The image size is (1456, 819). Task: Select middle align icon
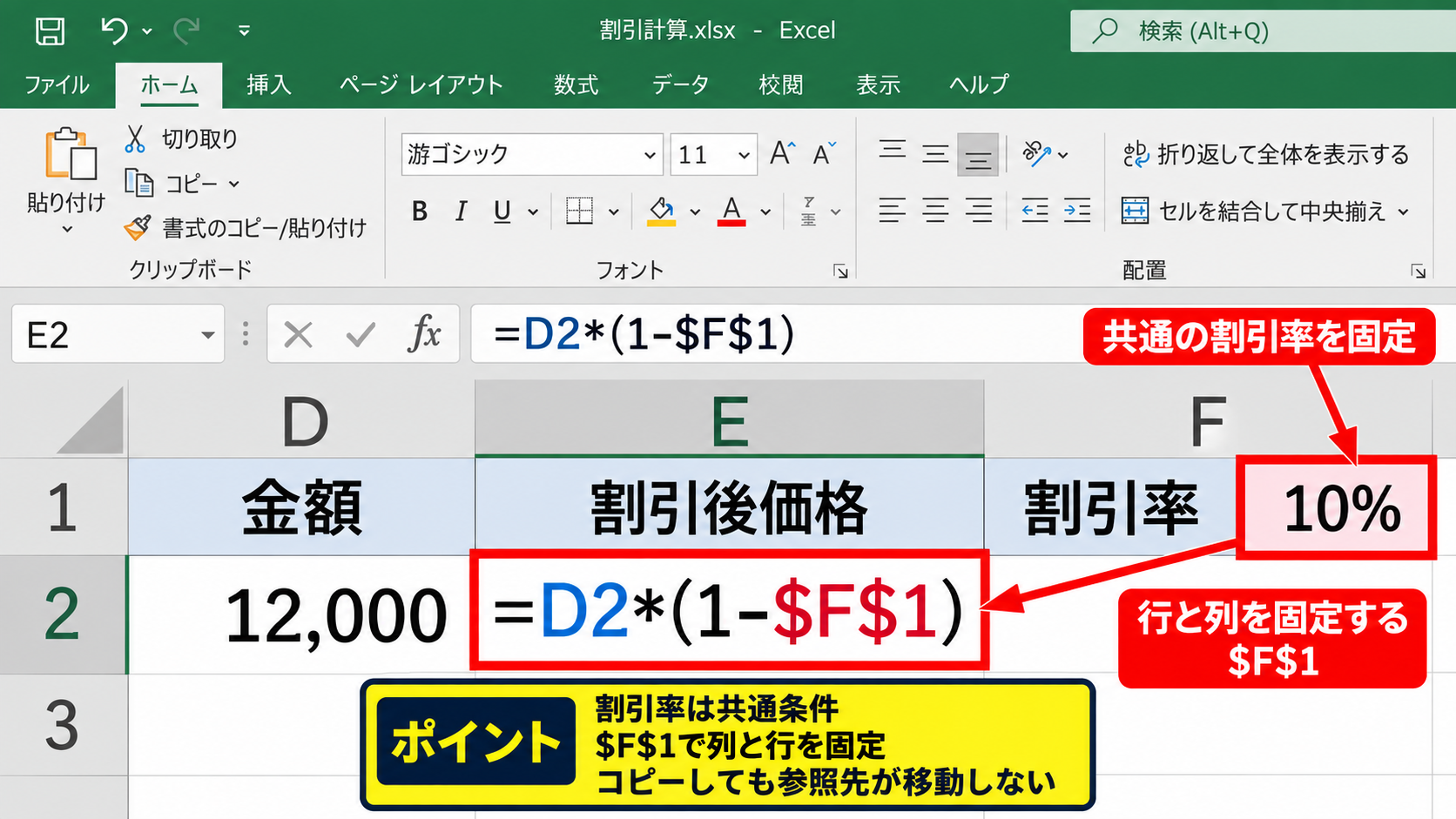pos(935,154)
